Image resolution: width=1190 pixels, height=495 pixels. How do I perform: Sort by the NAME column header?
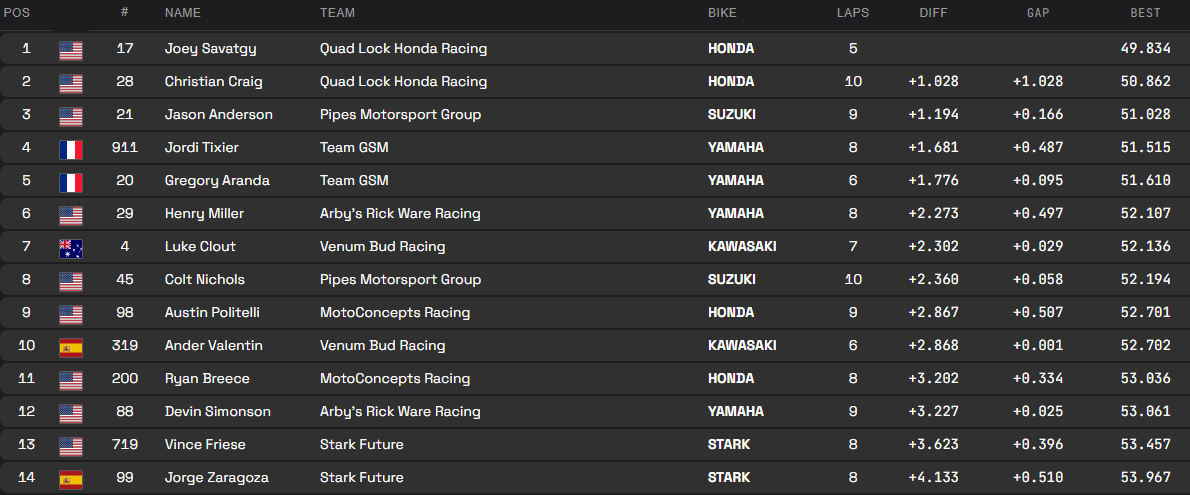[x=183, y=13]
